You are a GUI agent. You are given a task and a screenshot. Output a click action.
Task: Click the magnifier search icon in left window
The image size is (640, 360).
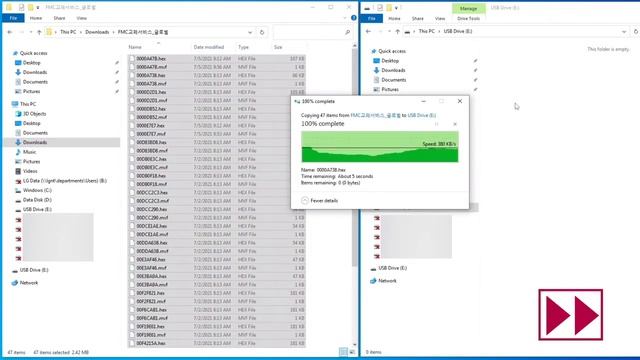[347, 32]
